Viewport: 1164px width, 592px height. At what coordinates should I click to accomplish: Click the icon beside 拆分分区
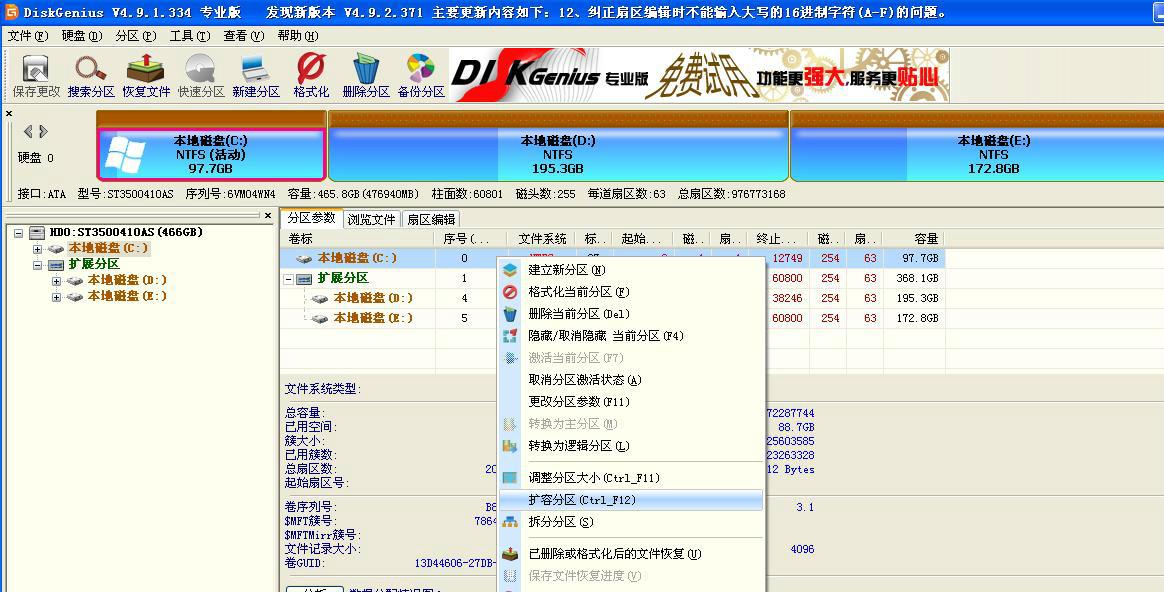[510, 522]
